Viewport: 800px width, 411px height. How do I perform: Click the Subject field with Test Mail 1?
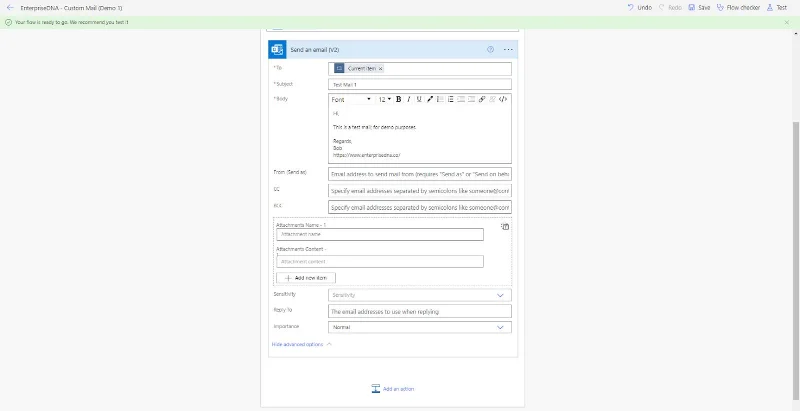coord(419,85)
